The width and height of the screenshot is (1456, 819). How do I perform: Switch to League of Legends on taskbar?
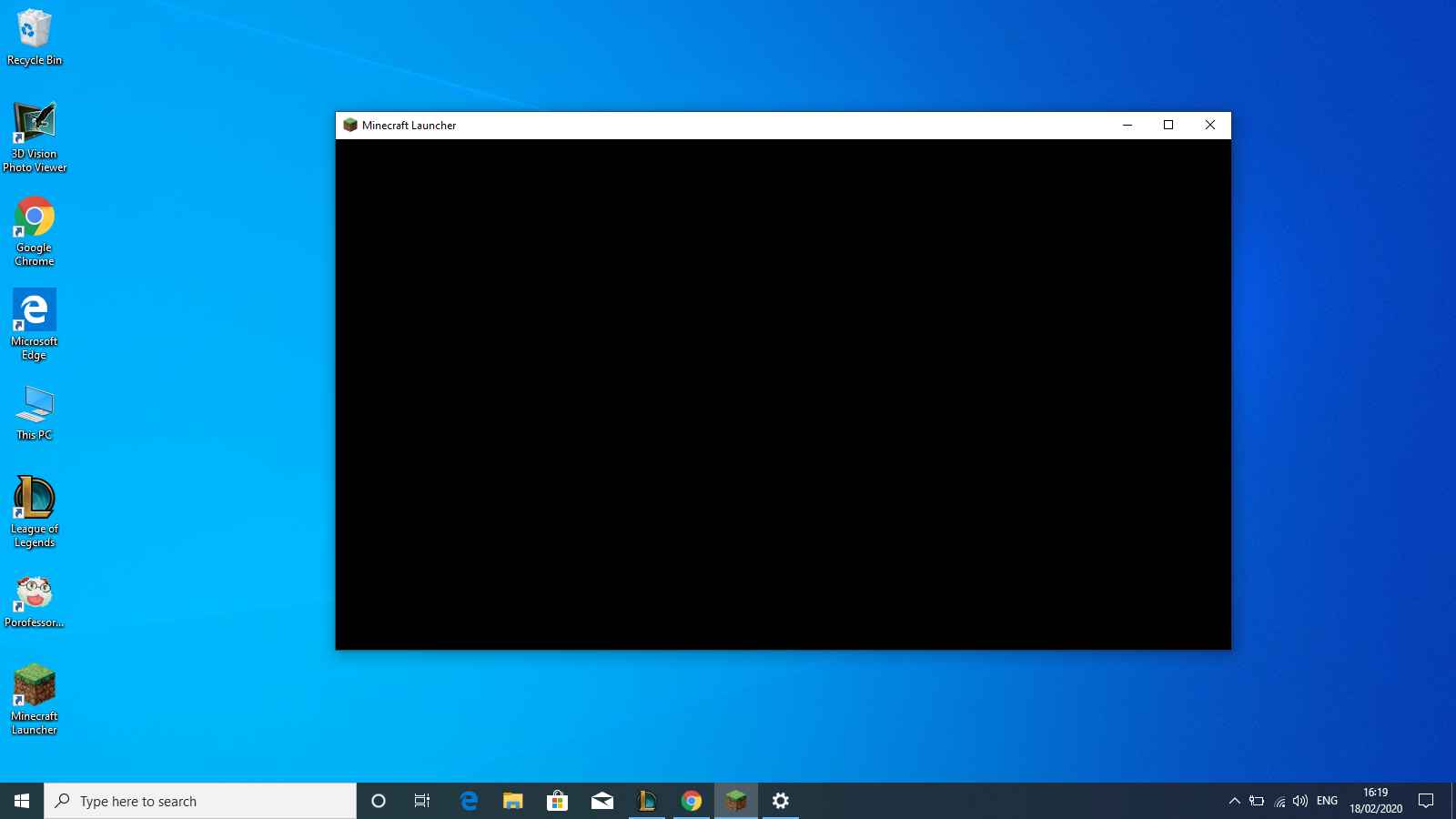tap(647, 801)
